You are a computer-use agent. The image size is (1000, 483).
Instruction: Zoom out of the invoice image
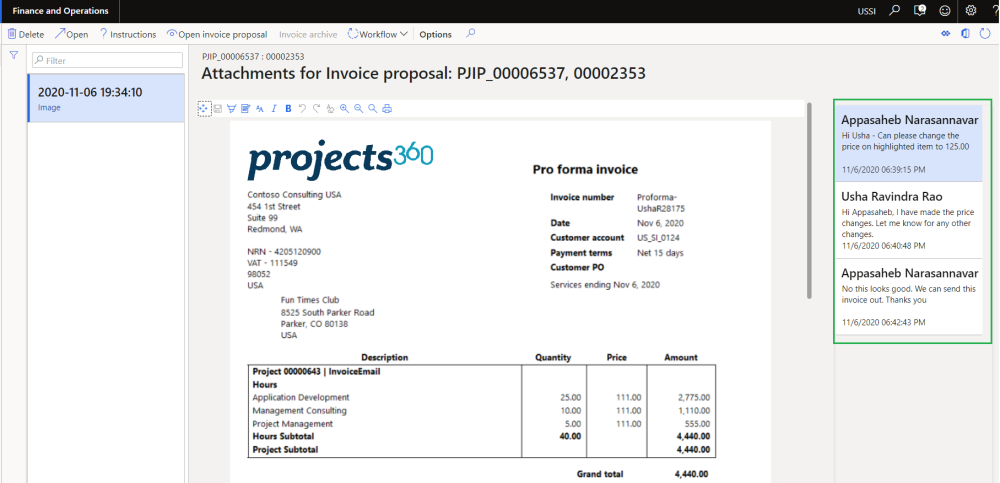[x=358, y=109]
